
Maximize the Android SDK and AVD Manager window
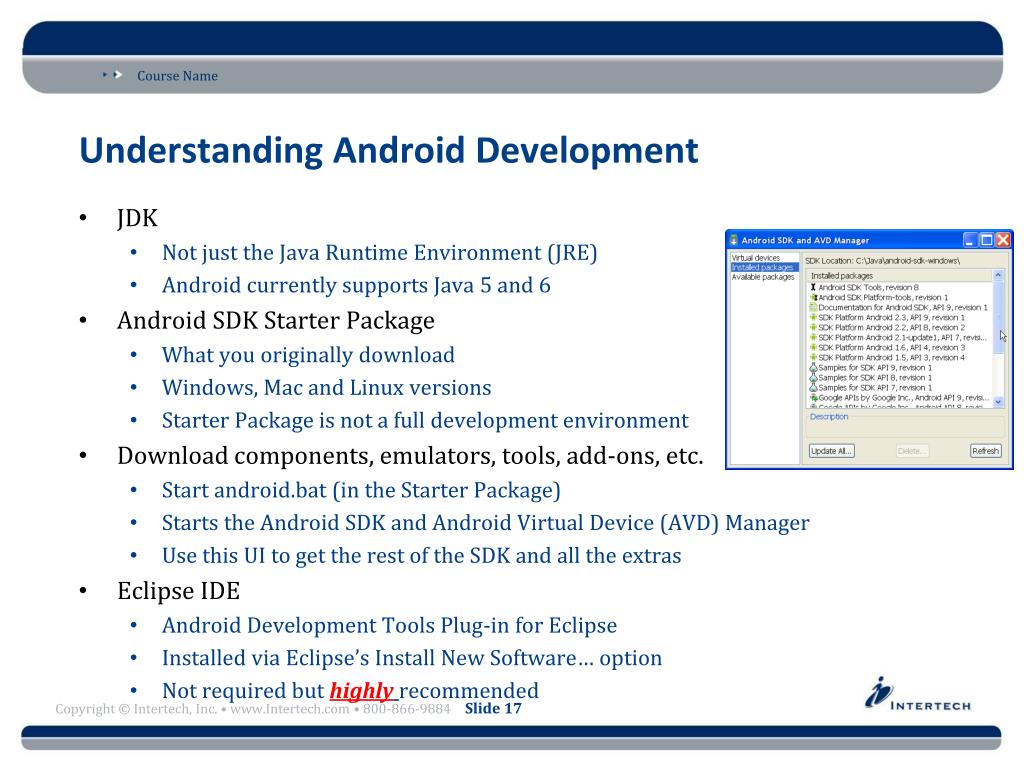(x=987, y=240)
